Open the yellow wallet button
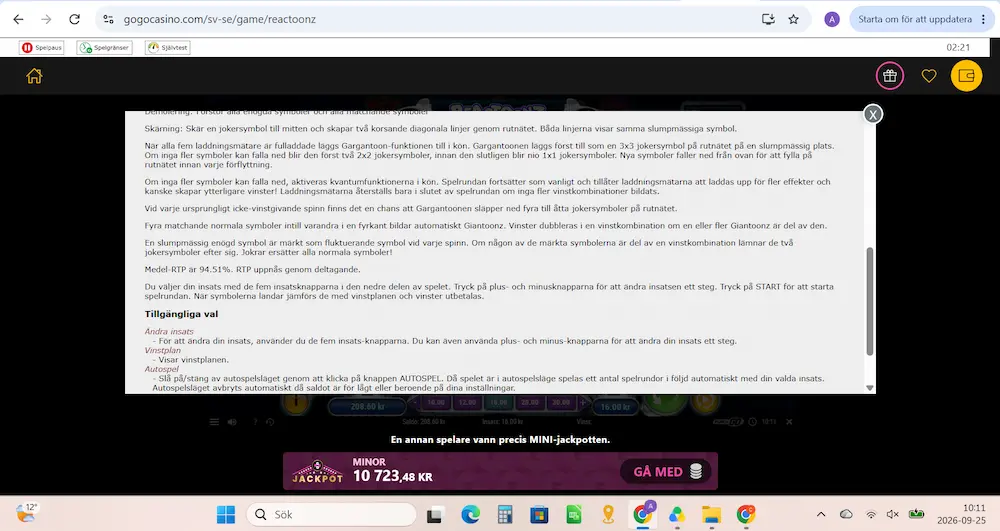Viewport: 1000px width, 531px height. [966, 76]
